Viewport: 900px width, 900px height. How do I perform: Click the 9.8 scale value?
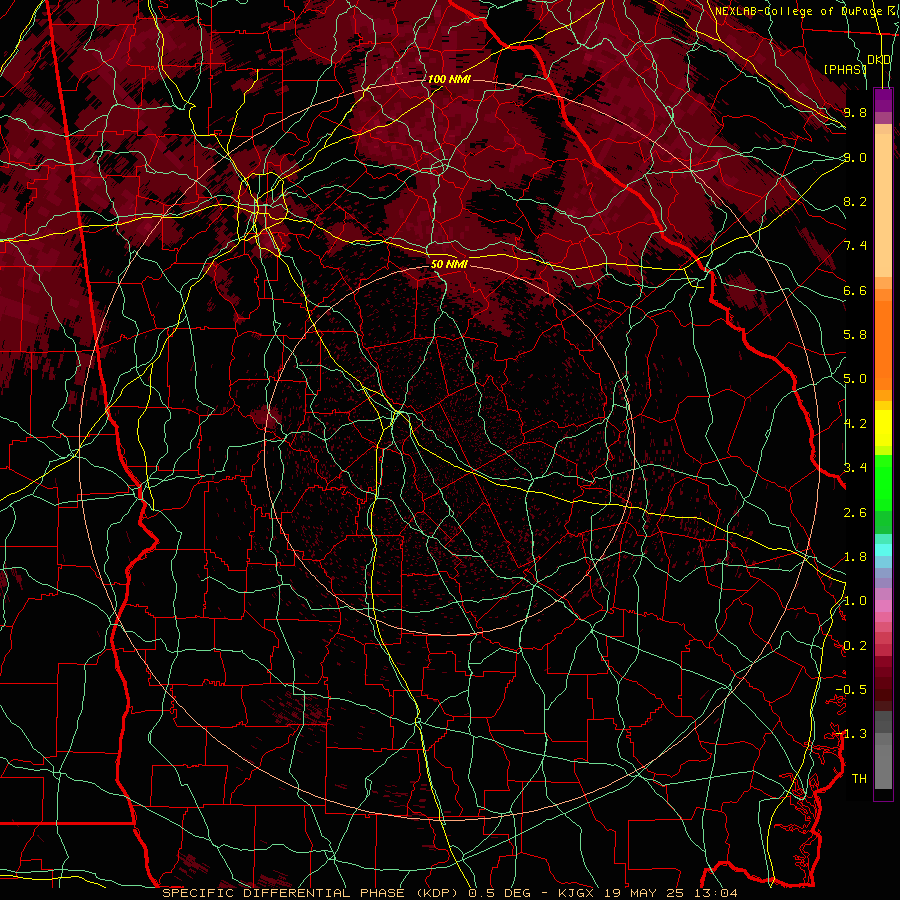coord(855,112)
